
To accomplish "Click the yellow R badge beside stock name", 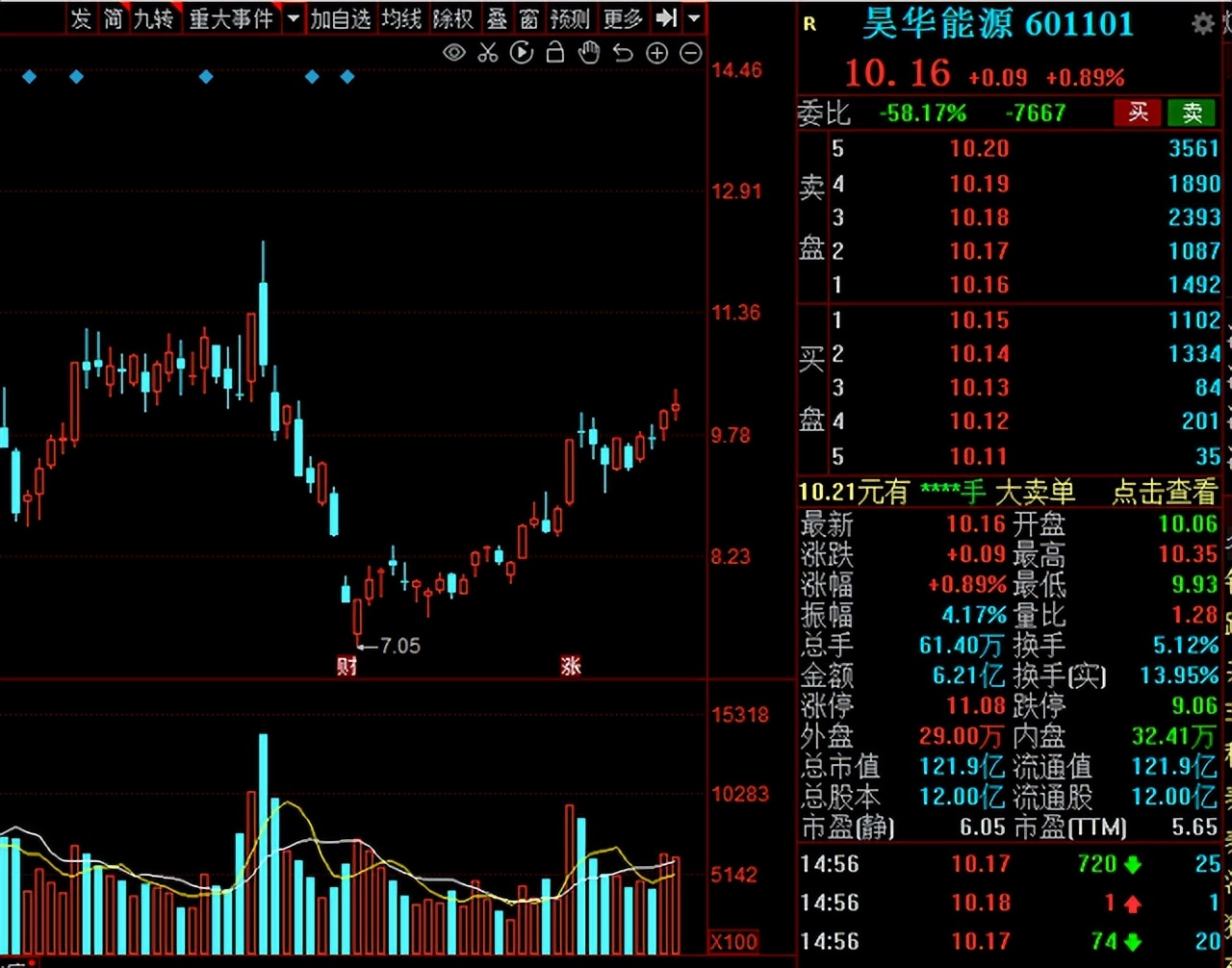I will click(809, 24).
